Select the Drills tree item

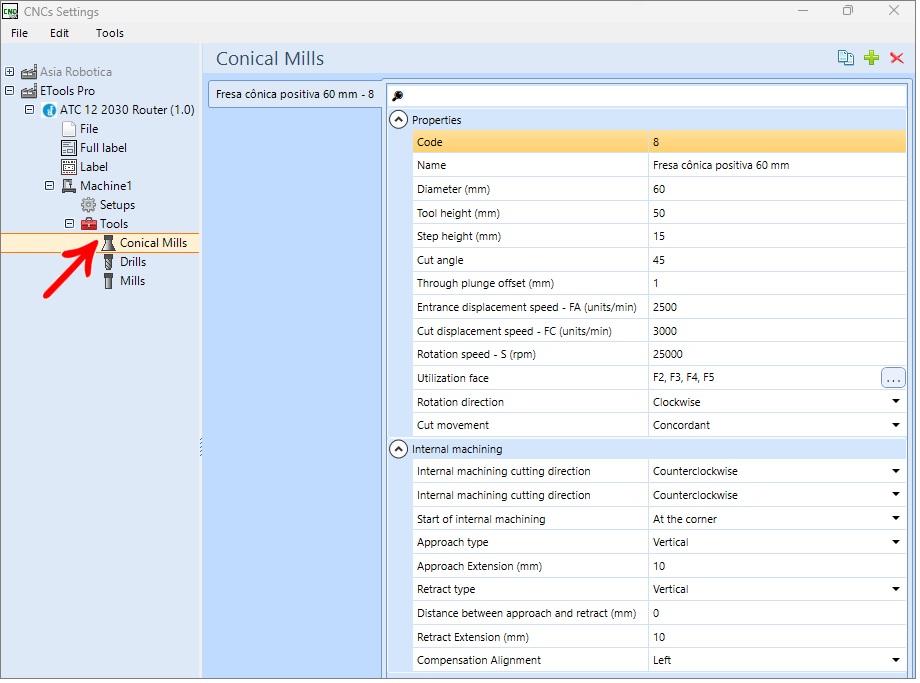(134, 263)
